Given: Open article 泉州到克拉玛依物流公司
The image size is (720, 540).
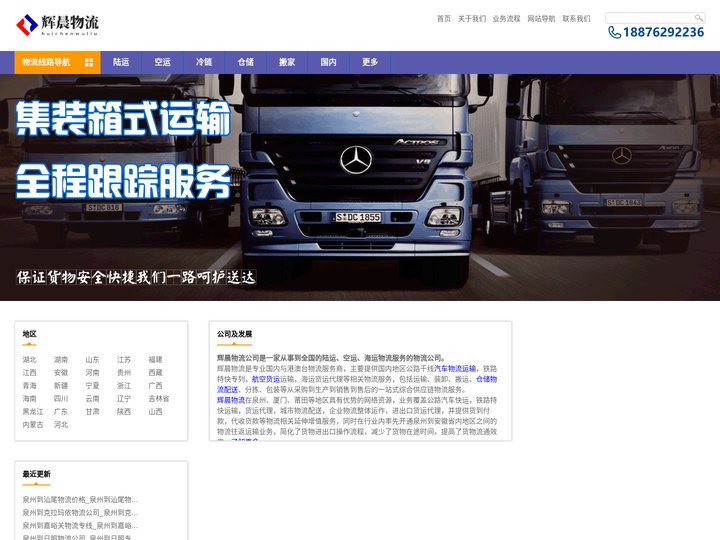Looking at the screenshot, I should point(80,512).
